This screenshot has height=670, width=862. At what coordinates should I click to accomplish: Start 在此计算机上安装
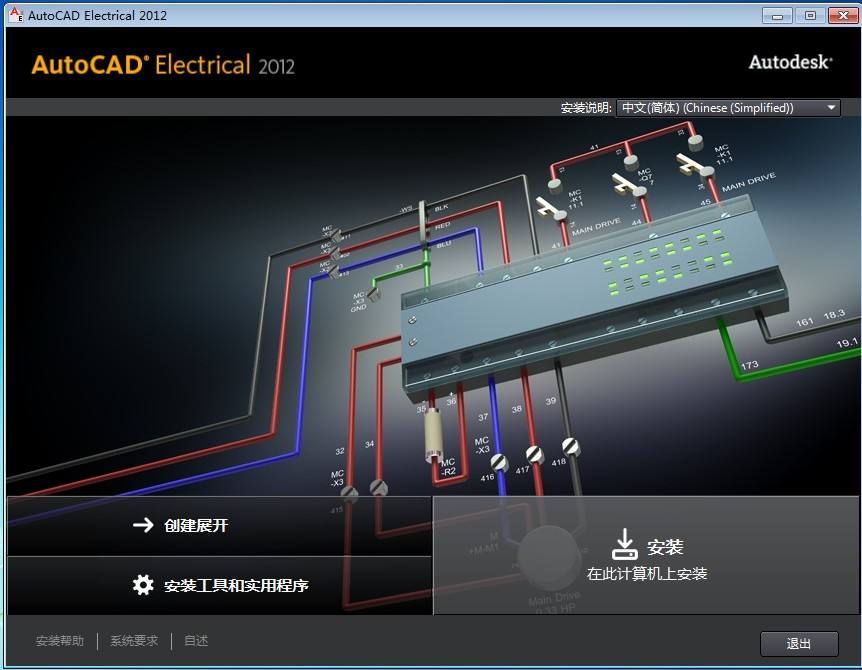(x=646, y=555)
